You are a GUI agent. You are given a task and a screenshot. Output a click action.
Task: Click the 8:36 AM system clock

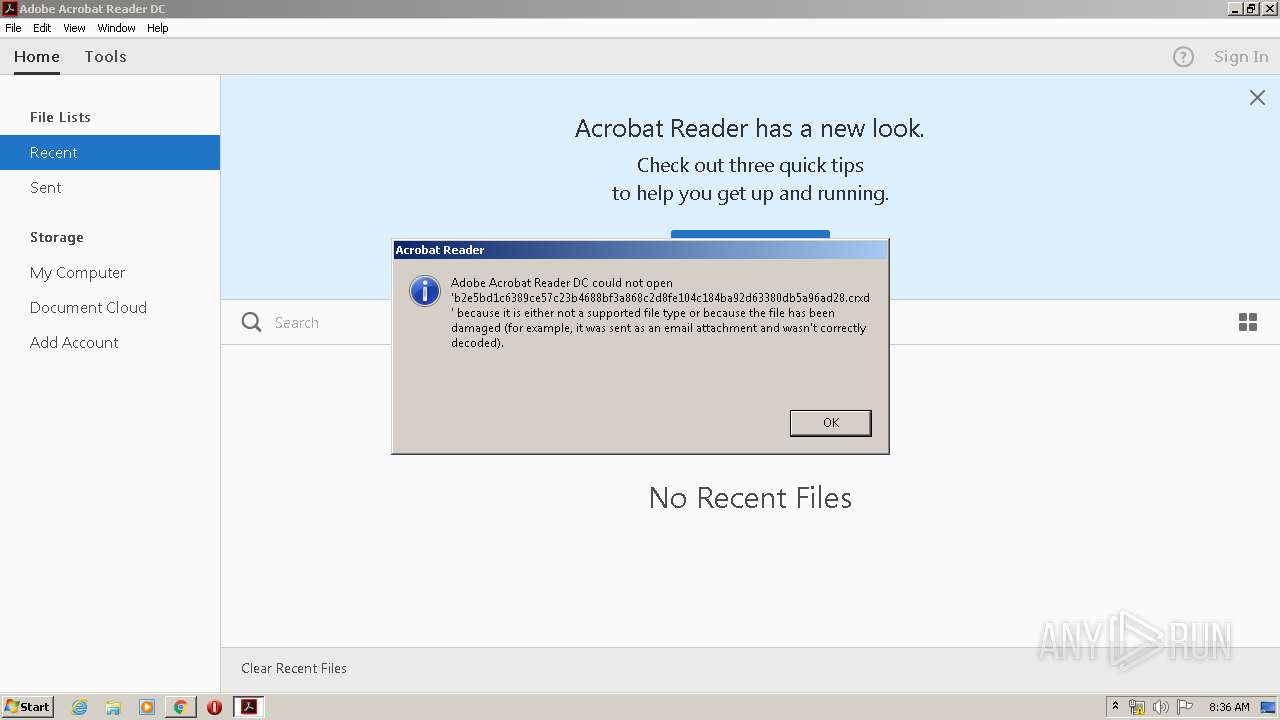(x=1229, y=707)
